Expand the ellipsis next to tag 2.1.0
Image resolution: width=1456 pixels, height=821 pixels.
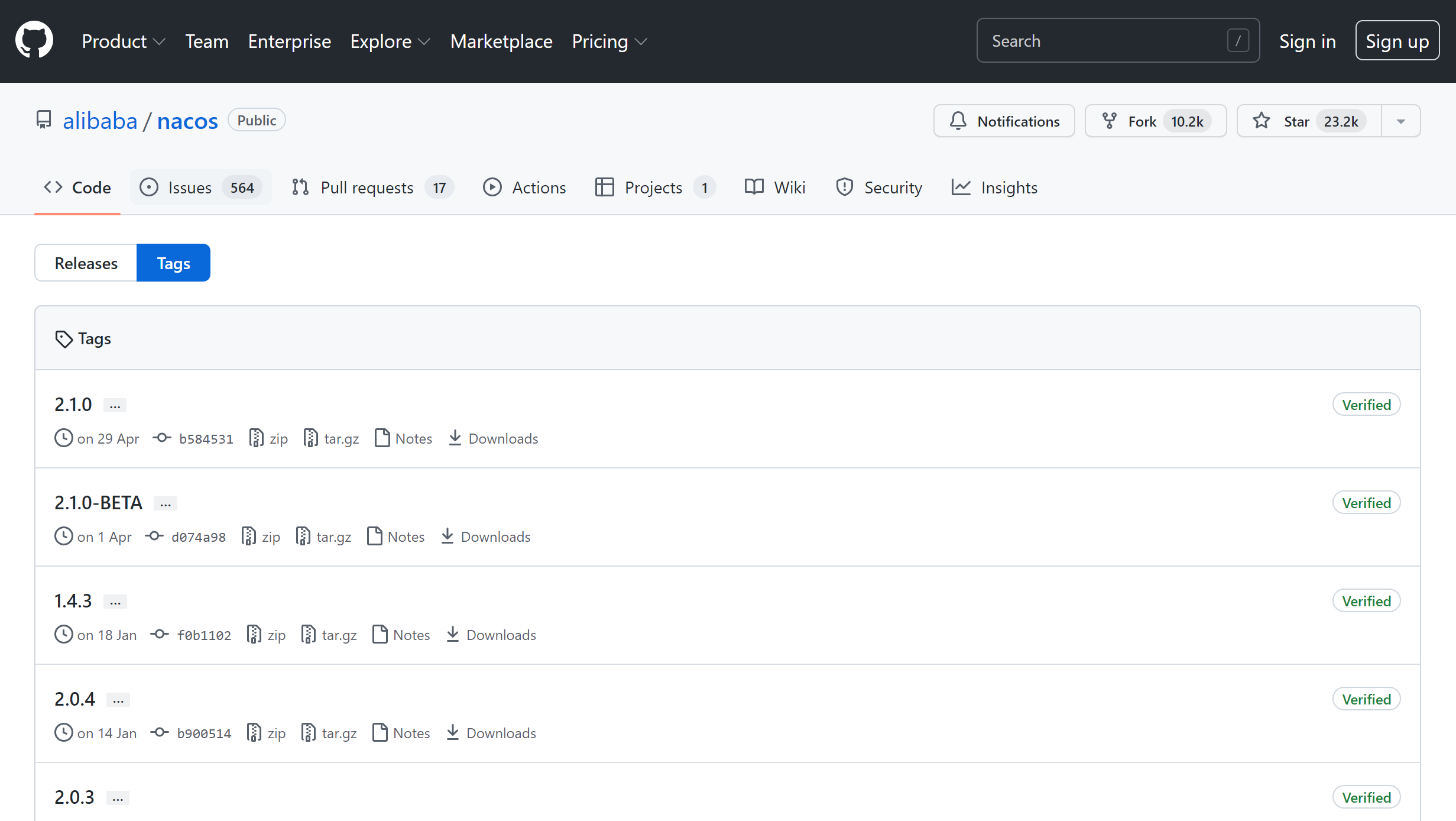click(x=115, y=405)
